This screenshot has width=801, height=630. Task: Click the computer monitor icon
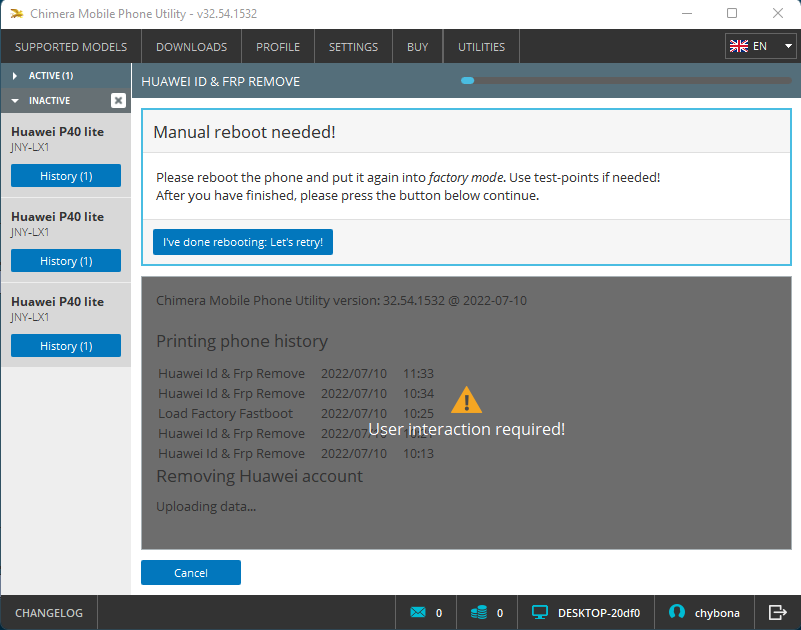tap(540, 612)
